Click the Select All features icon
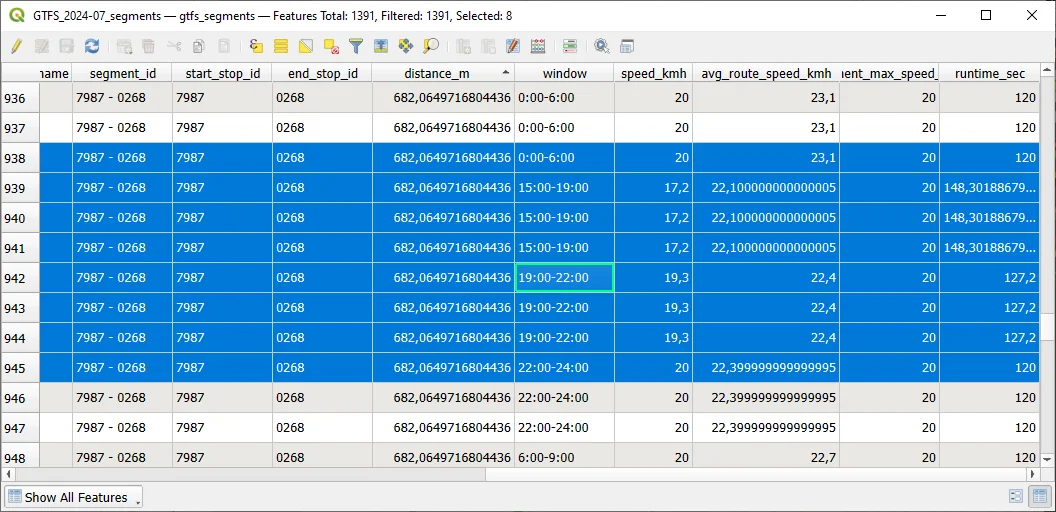The image size is (1056, 512). pyautogui.click(x=281, y=46)
